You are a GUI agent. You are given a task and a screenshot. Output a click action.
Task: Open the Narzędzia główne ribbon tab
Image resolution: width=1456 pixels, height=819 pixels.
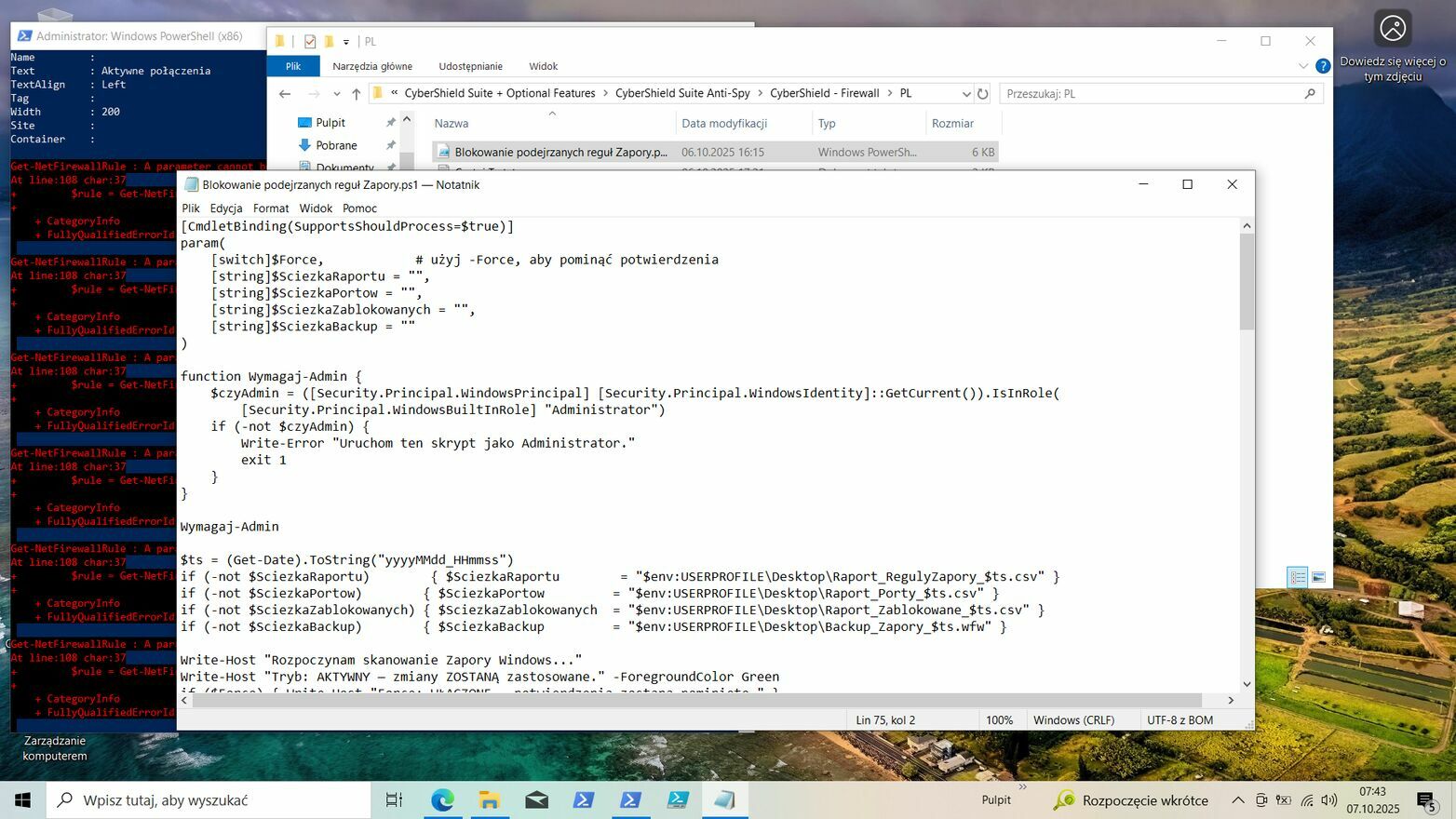point(372,66)
